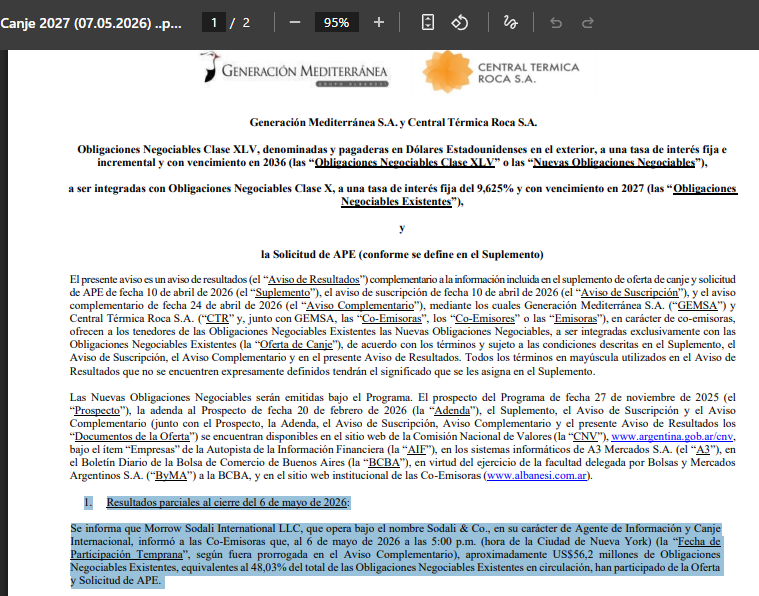
Task: Click the undo arrow icon
Action: (x=556, y=23)
